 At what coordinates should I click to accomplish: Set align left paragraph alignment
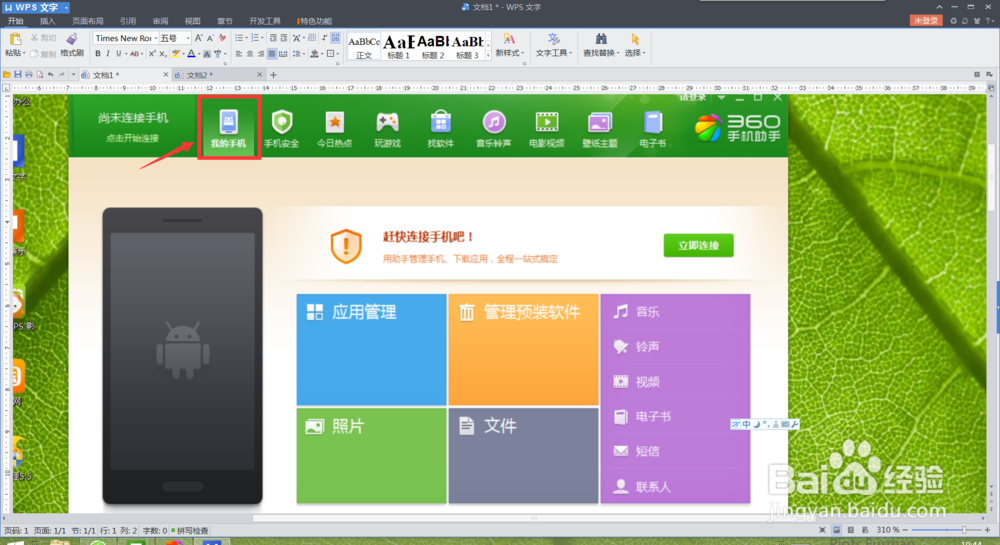coord(239,54)
